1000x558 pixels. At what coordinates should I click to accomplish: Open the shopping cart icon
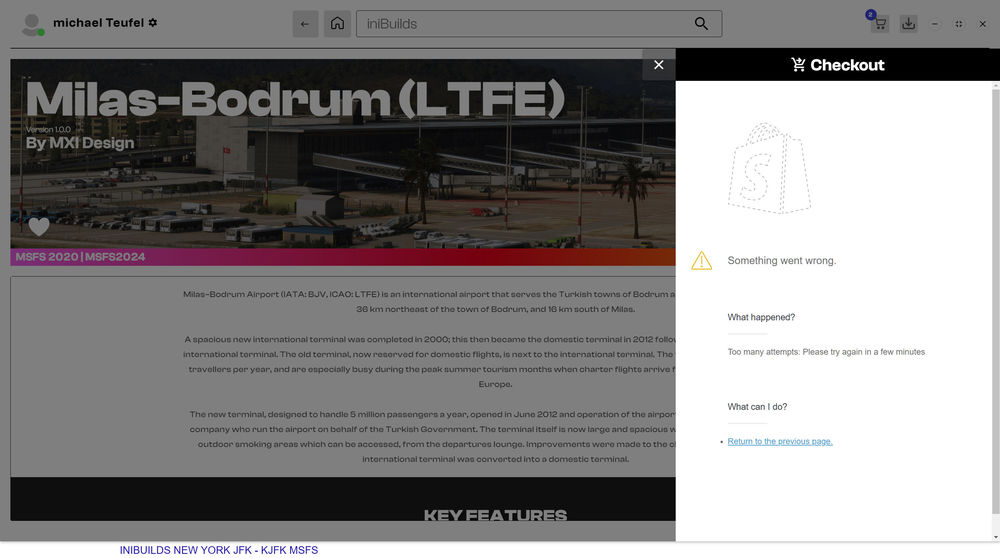click(879, 24)
